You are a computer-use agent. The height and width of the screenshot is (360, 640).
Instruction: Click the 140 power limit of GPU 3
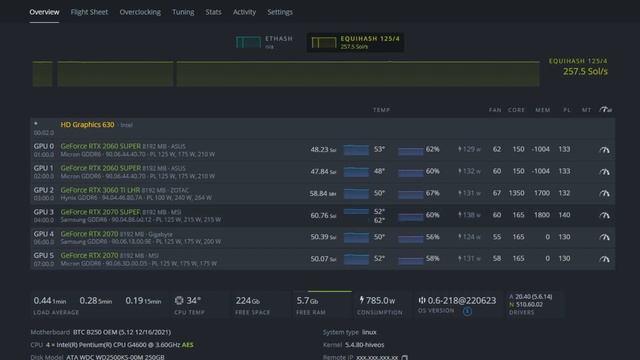[564, 215]
